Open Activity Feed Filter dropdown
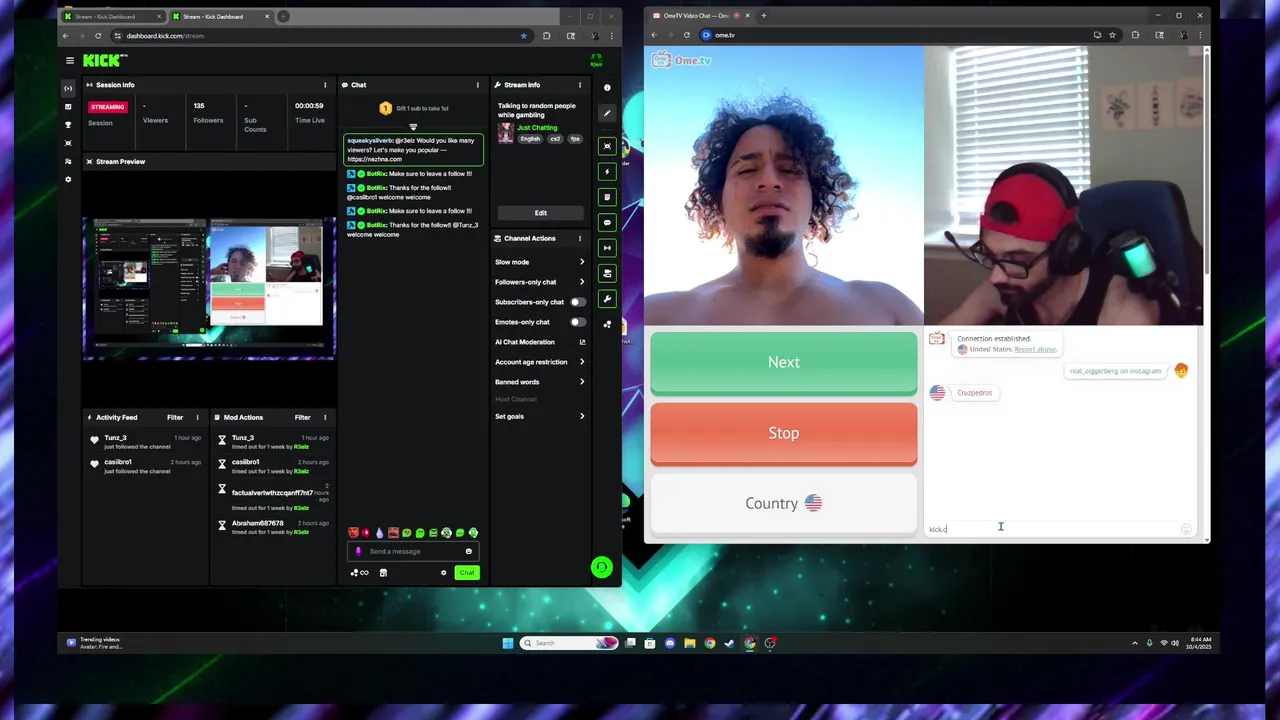This screenshot has width=1280, height=720. (175, 417)
